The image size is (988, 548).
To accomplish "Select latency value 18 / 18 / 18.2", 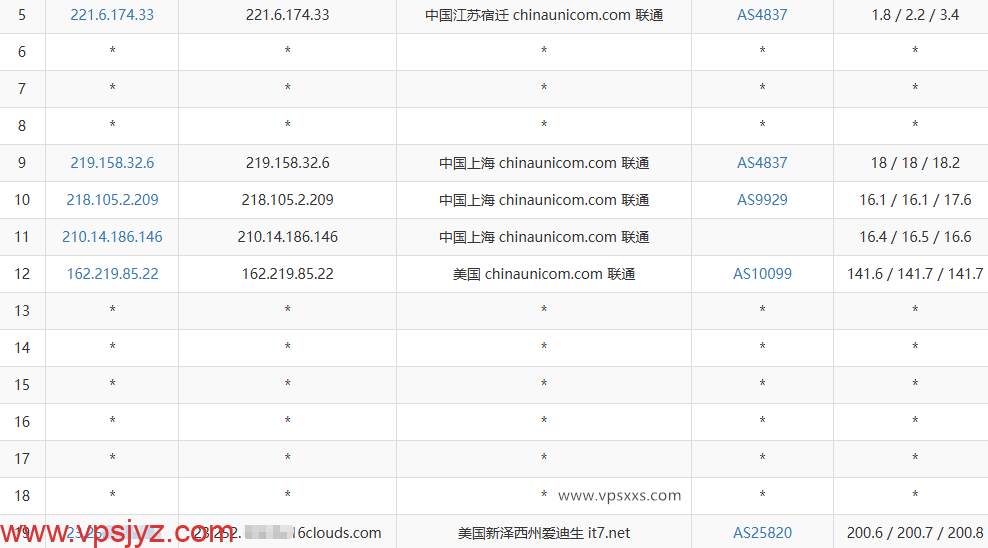I will pos(915,163).
